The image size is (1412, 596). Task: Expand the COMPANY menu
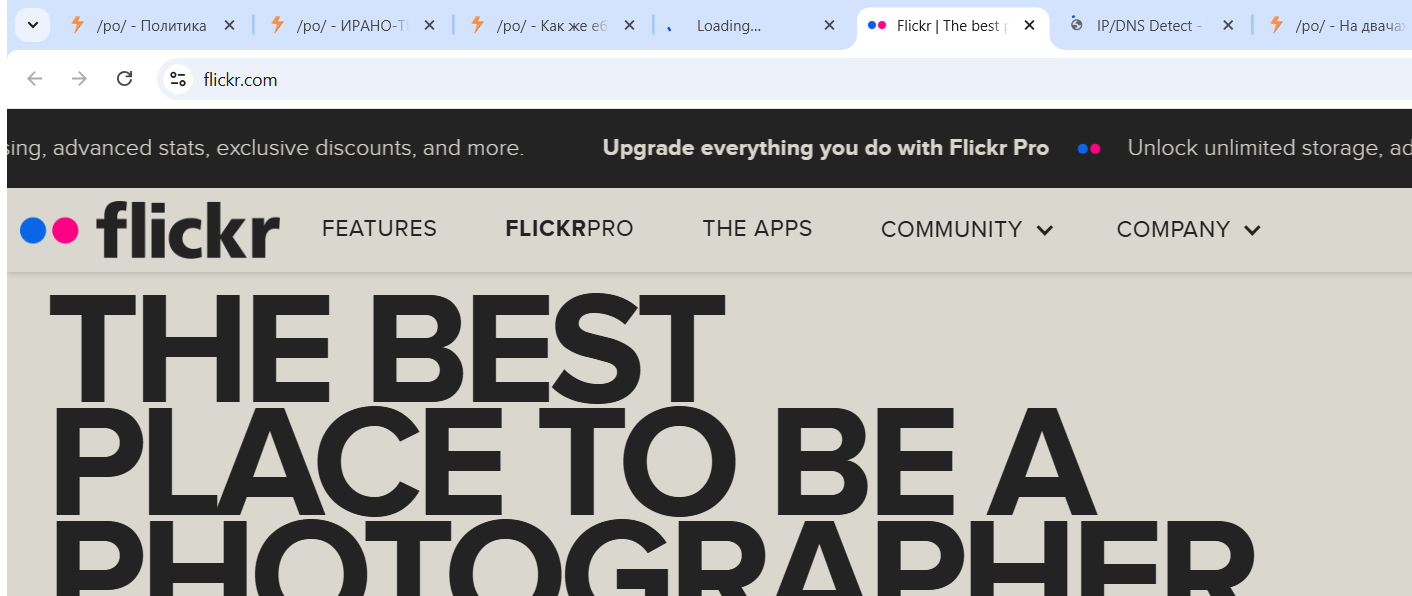(1188, 230)
